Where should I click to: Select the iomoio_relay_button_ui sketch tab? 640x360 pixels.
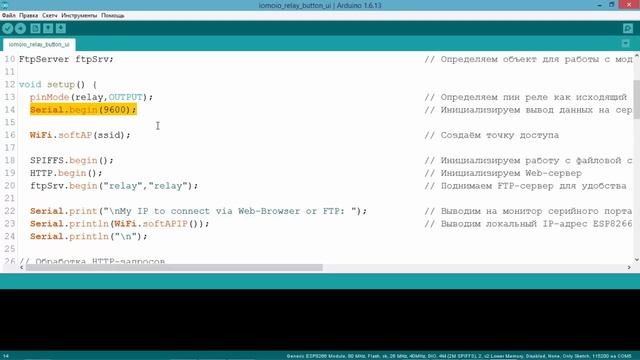pyautogui.click(x=39, y=44)
